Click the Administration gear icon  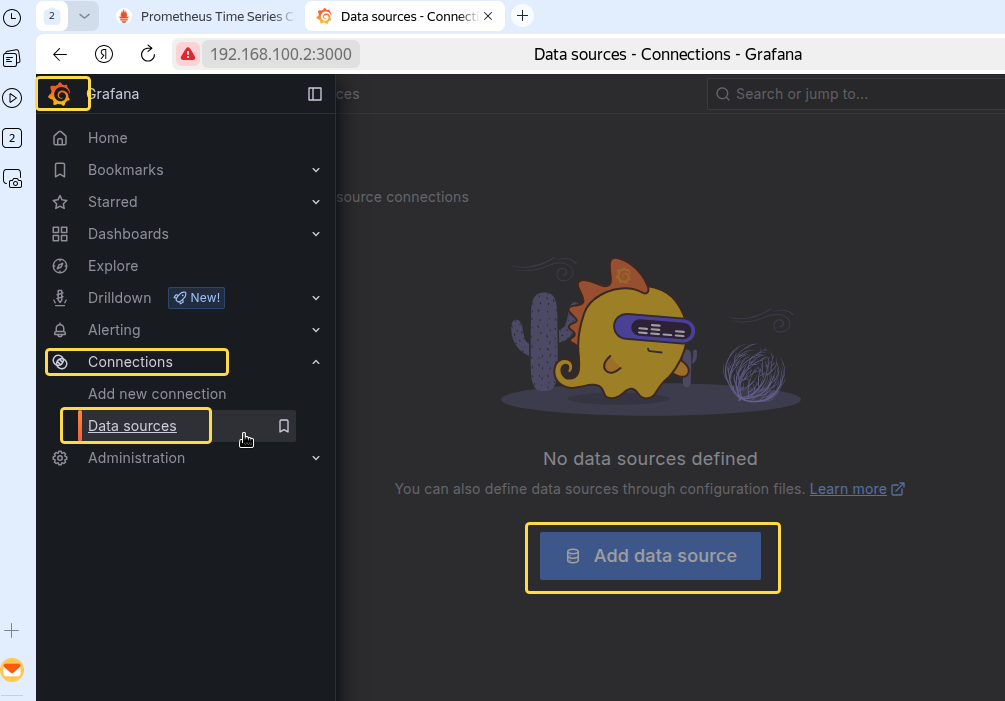tap(60, 458)
